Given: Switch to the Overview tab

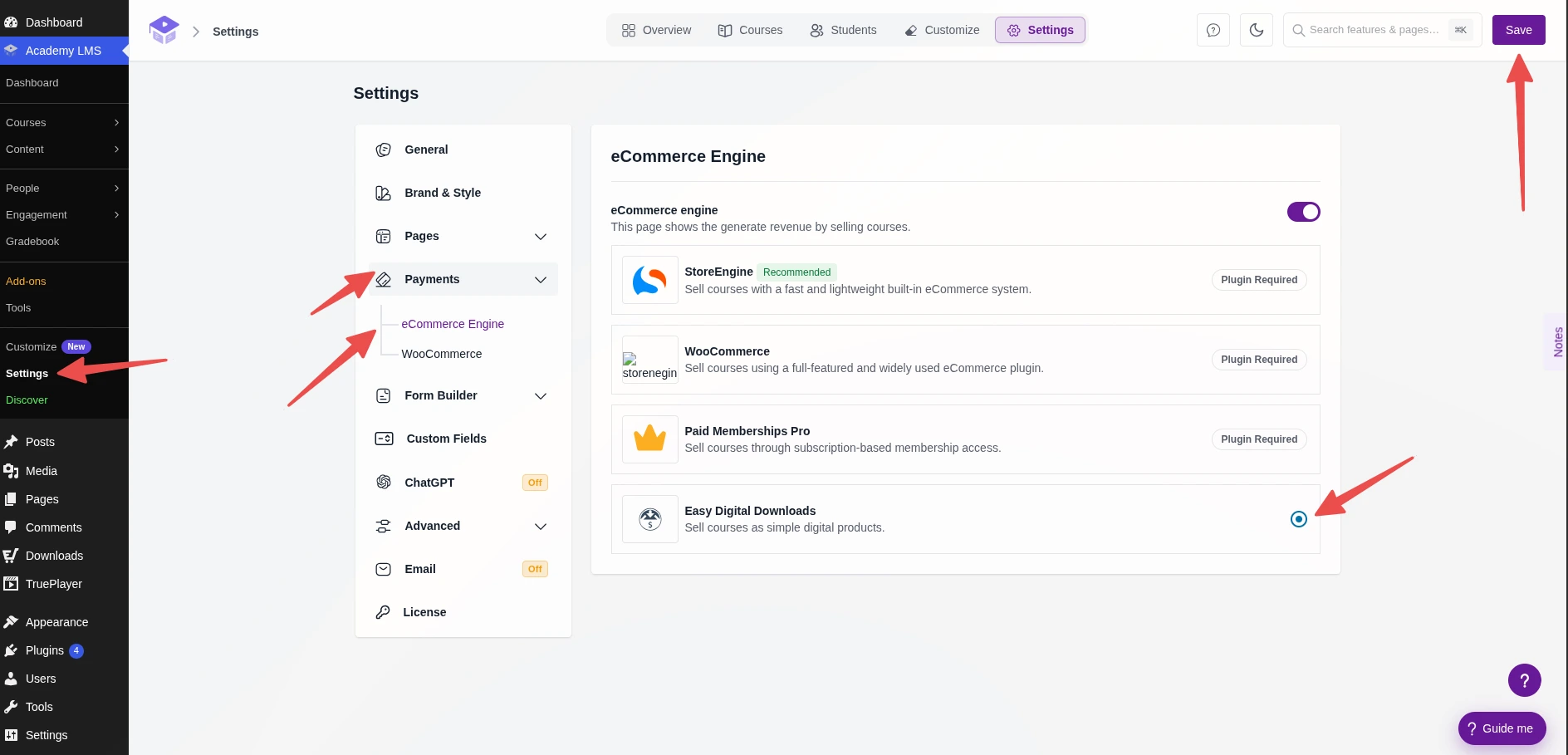Looking at the screenshot, I should click(x=656, y=30).
